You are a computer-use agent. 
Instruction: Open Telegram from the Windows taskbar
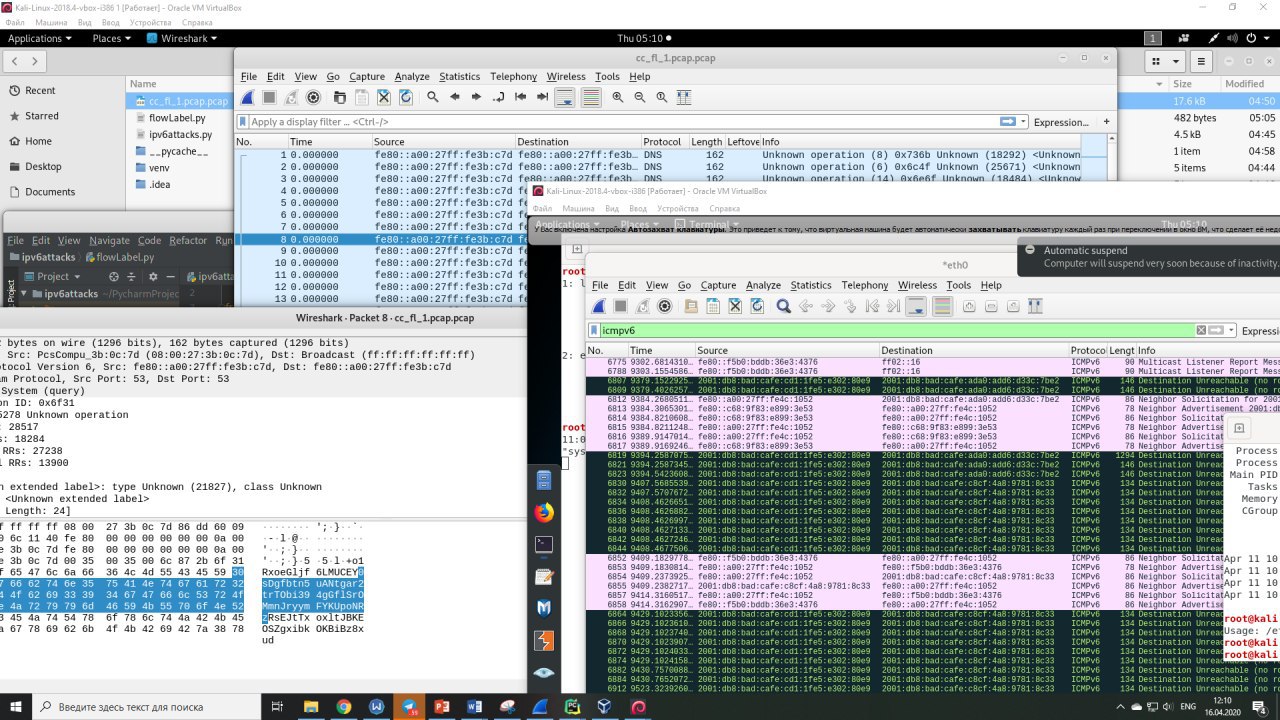(x=409, y=706)
